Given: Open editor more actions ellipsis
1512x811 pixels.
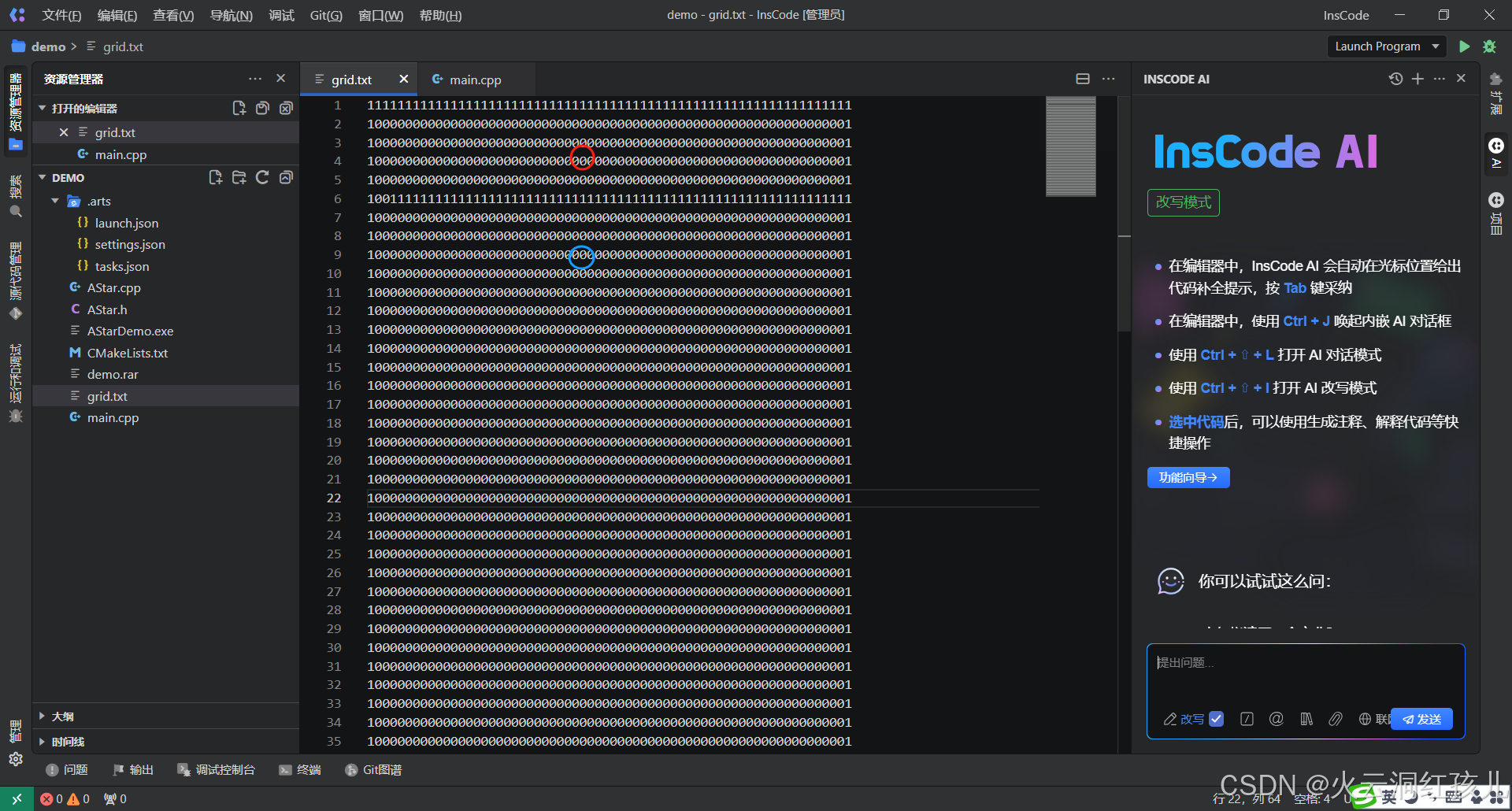Looking at the screenshot, I should pyautogui.click(x=1109, y=79).
